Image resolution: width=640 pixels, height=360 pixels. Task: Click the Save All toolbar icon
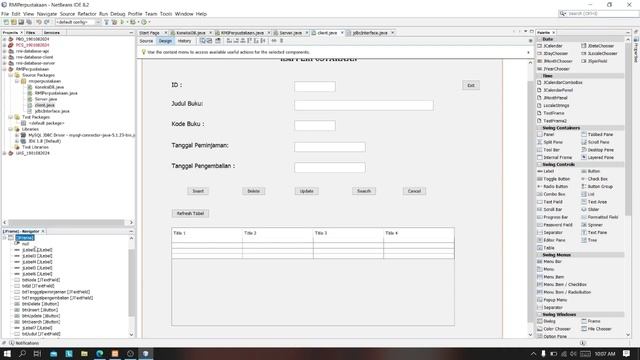[x=29, y=22]
